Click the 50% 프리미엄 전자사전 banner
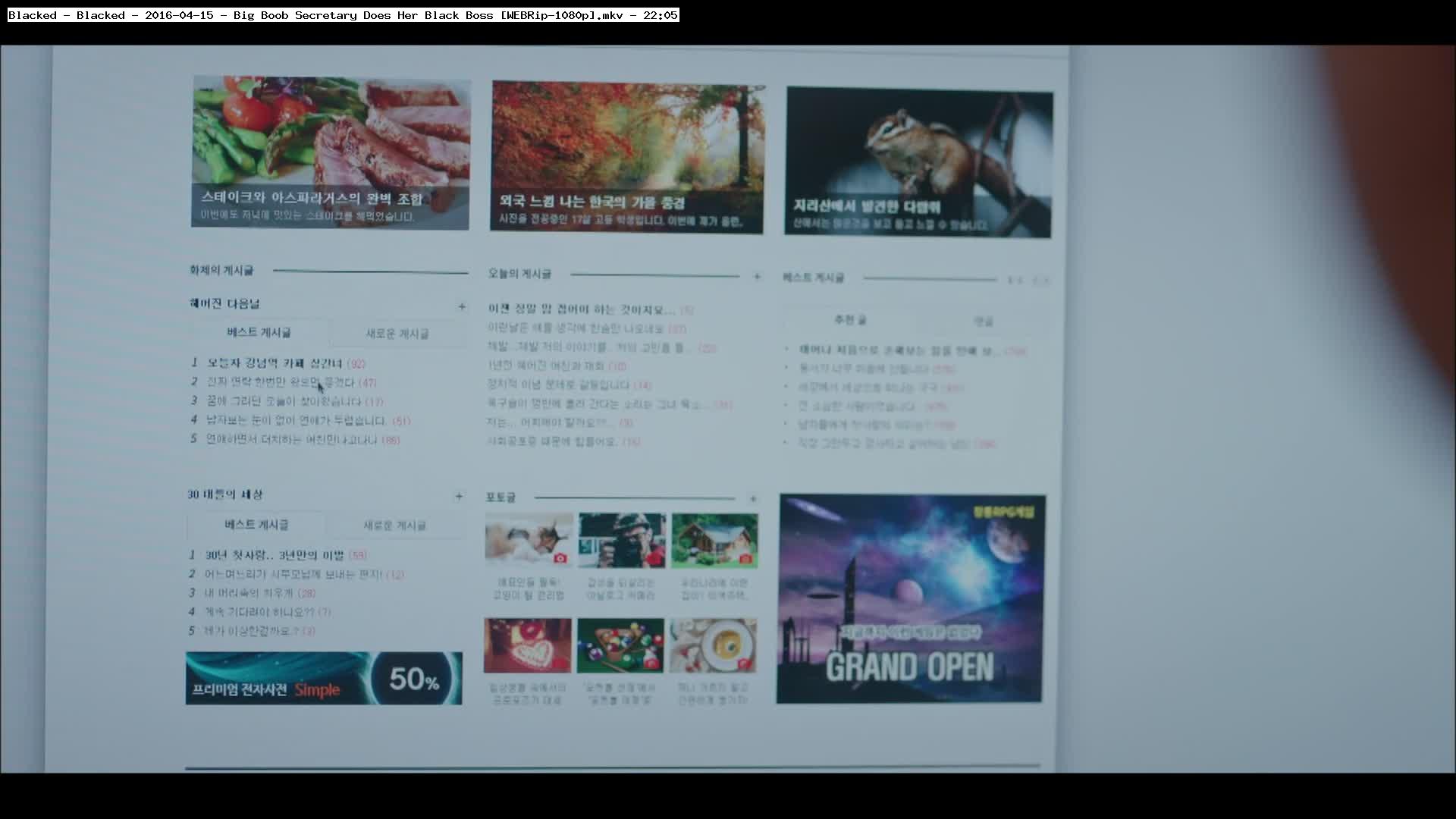The image size is (1456, 819). tap(324, 678)
